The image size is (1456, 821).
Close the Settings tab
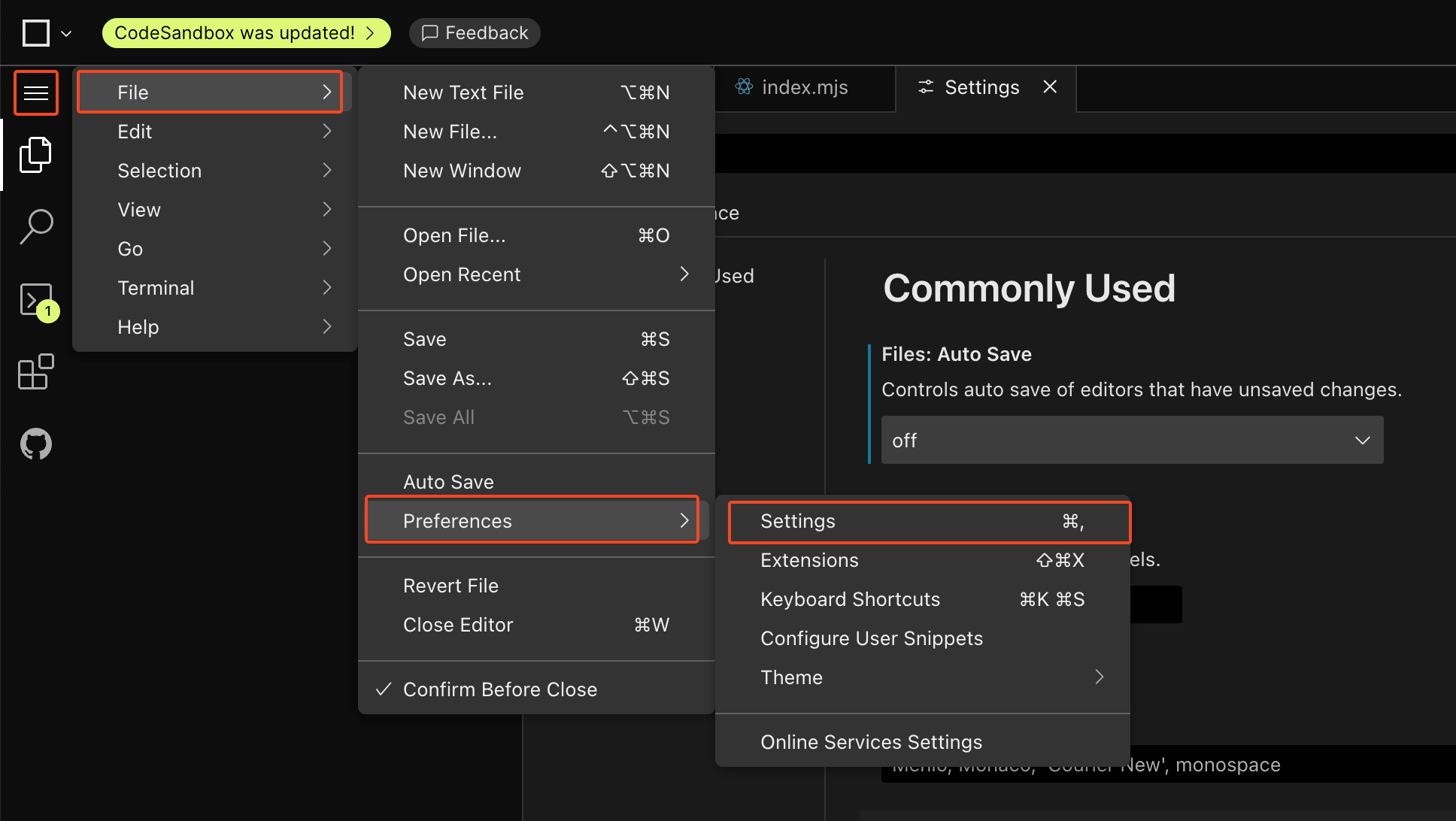pyautogui.click(x=1050, y=87)
